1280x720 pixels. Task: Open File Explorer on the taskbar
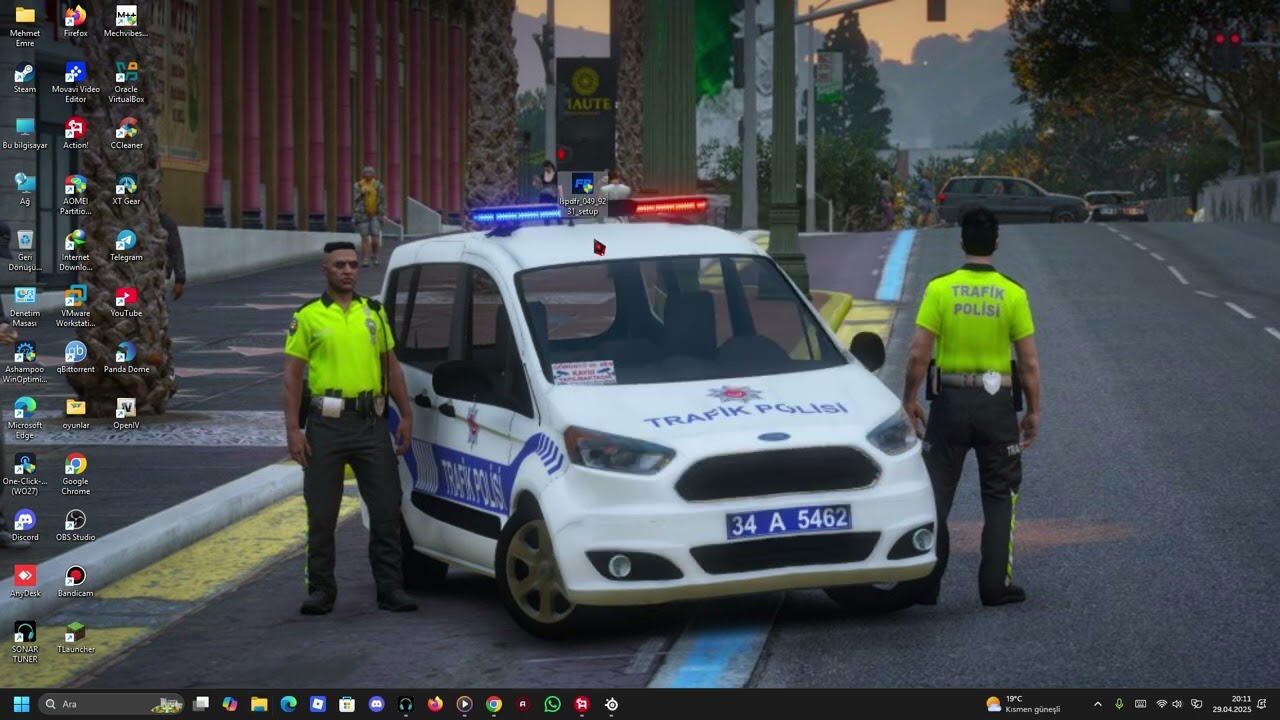(259, 704)
